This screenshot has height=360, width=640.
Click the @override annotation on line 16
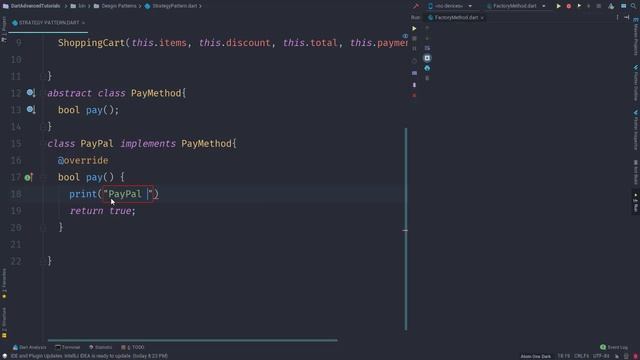[83, 160]
